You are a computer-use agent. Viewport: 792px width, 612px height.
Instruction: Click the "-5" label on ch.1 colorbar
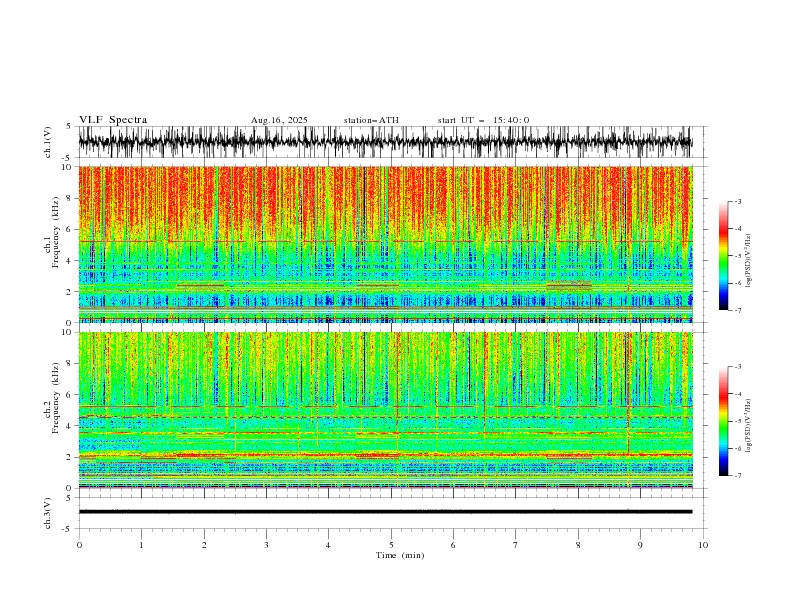click(738, 256)
